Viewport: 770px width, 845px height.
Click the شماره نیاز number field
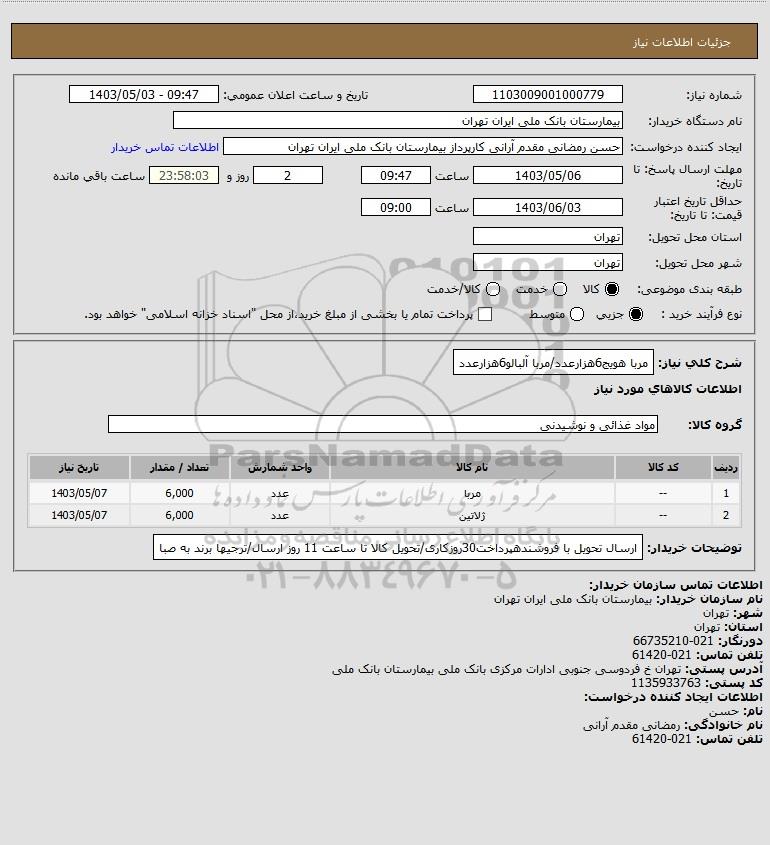[547, 94]
